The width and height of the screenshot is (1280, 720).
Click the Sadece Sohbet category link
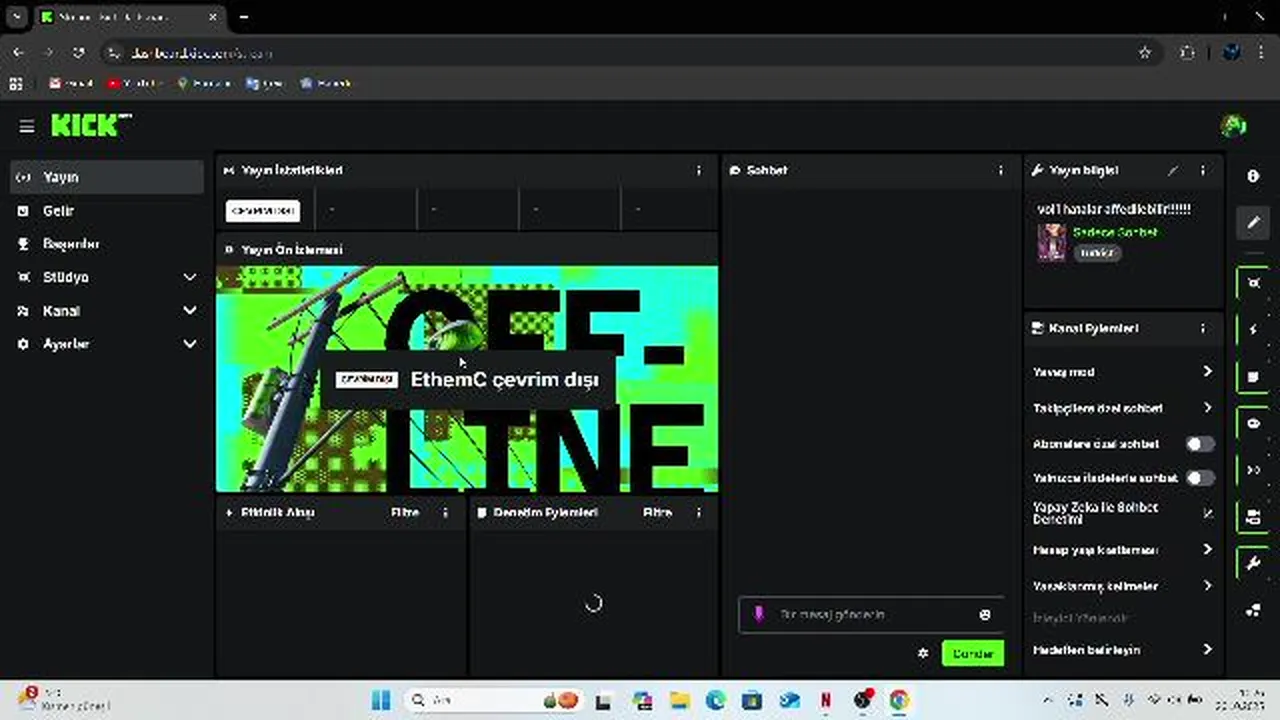pyautogui.click(x=1115, y=232)
